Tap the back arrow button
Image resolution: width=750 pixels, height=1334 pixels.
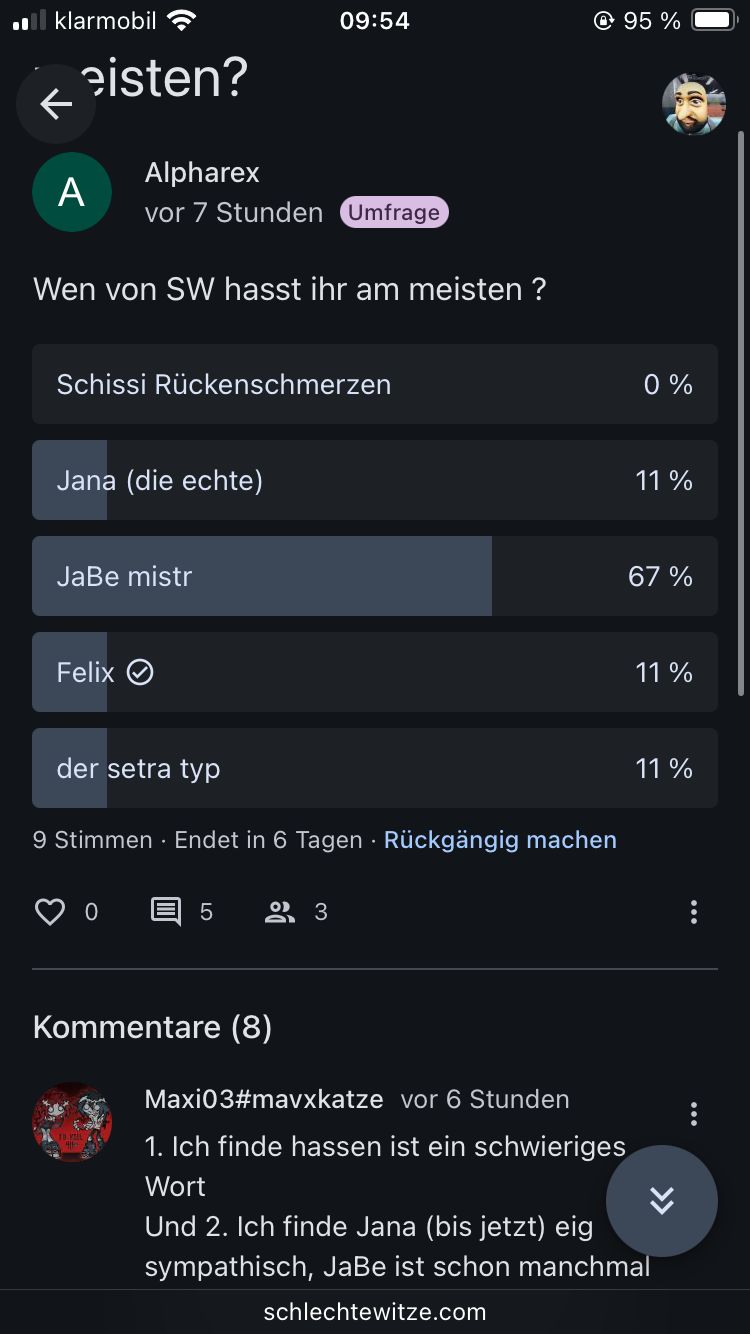click(56, 103)
